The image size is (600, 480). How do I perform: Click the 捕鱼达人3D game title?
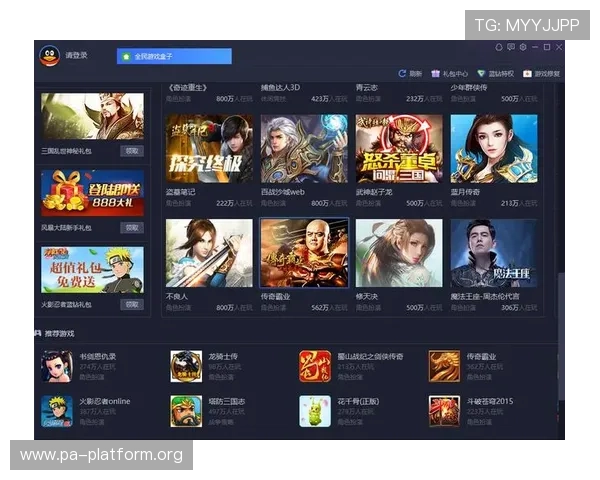click(x=280, y=88)
